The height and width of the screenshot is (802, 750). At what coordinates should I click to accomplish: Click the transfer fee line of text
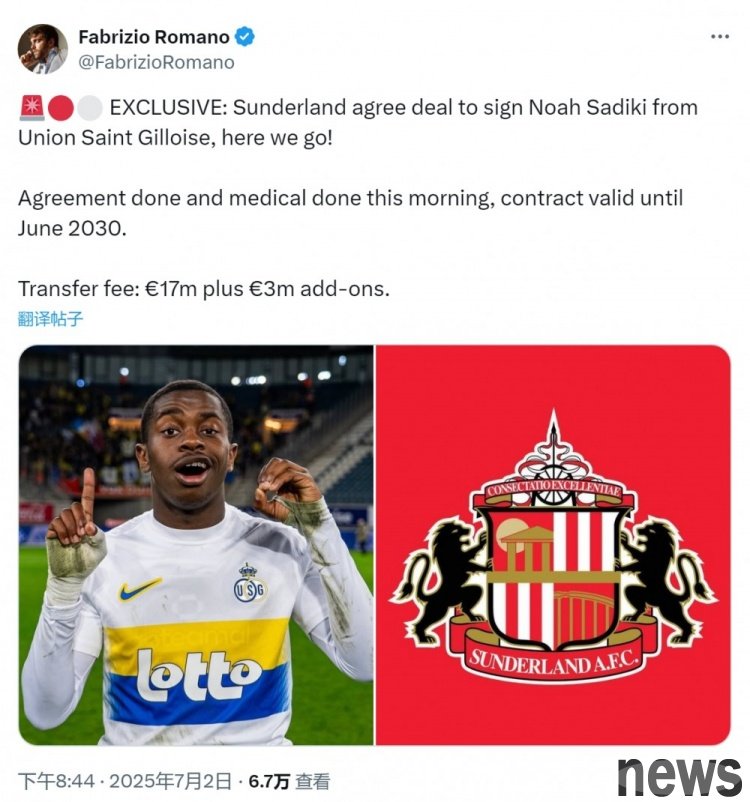pyautogui.click(x=204, y=289)
